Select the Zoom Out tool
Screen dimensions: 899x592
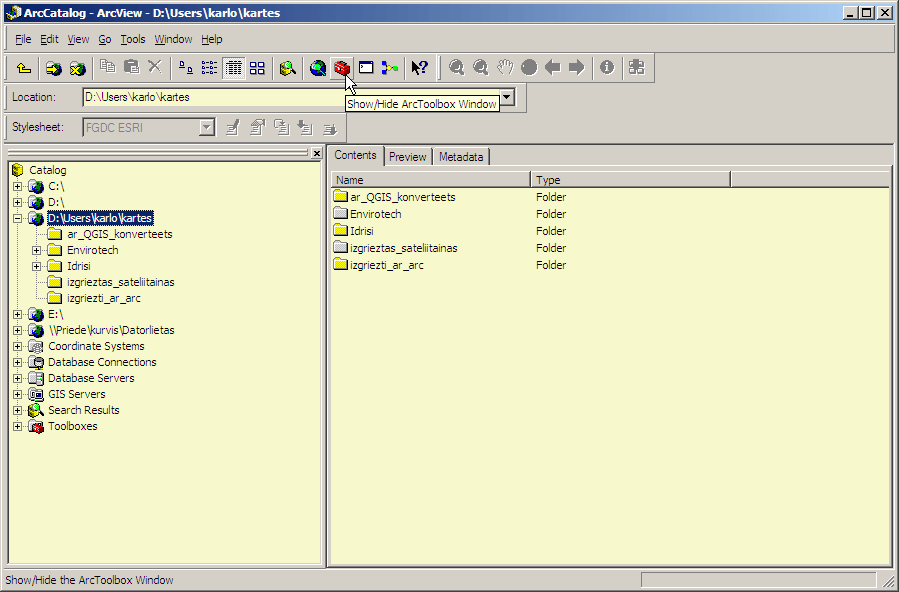(480, 68)
